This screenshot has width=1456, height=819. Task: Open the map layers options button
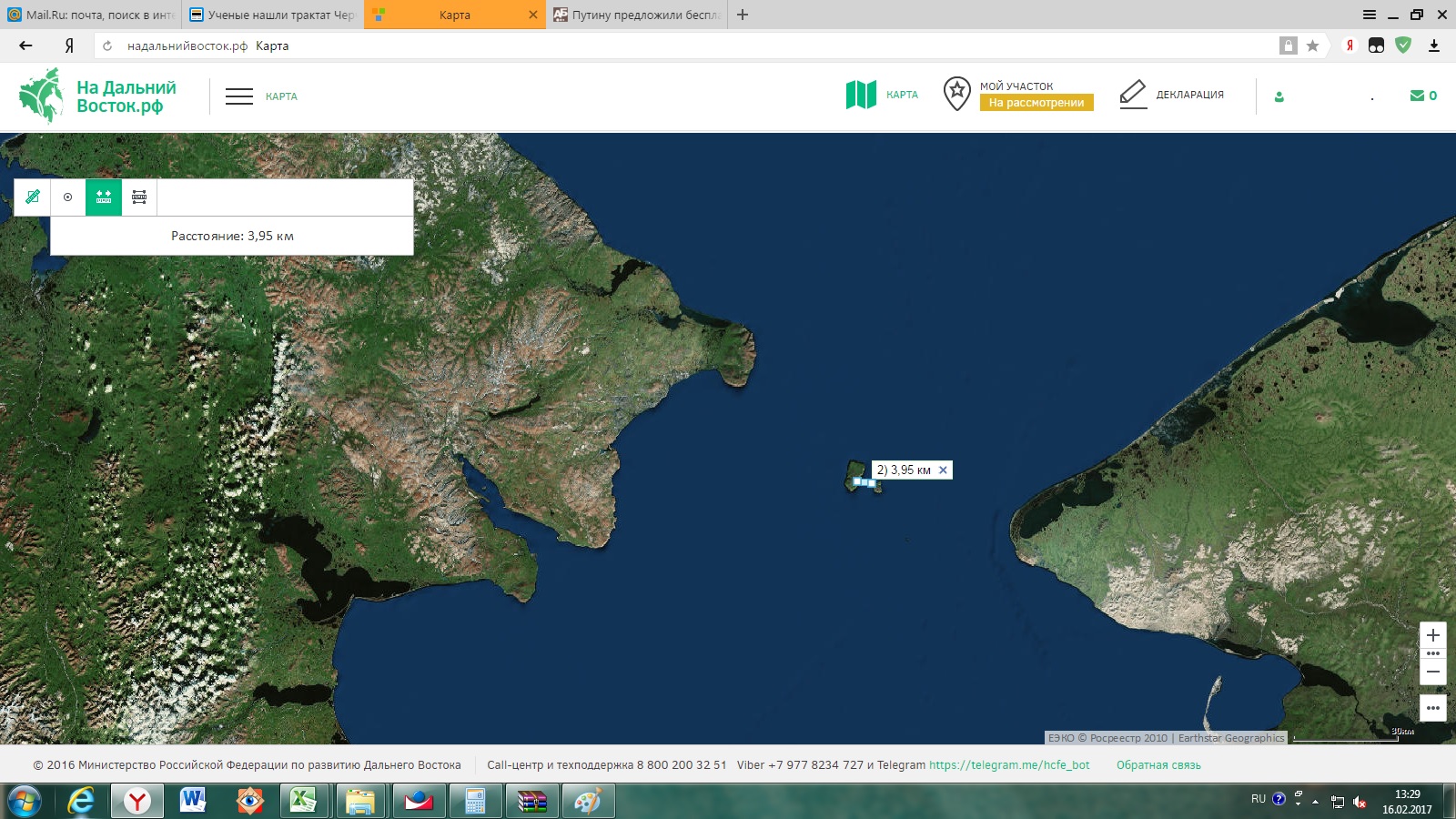(x=1432, y=708)
